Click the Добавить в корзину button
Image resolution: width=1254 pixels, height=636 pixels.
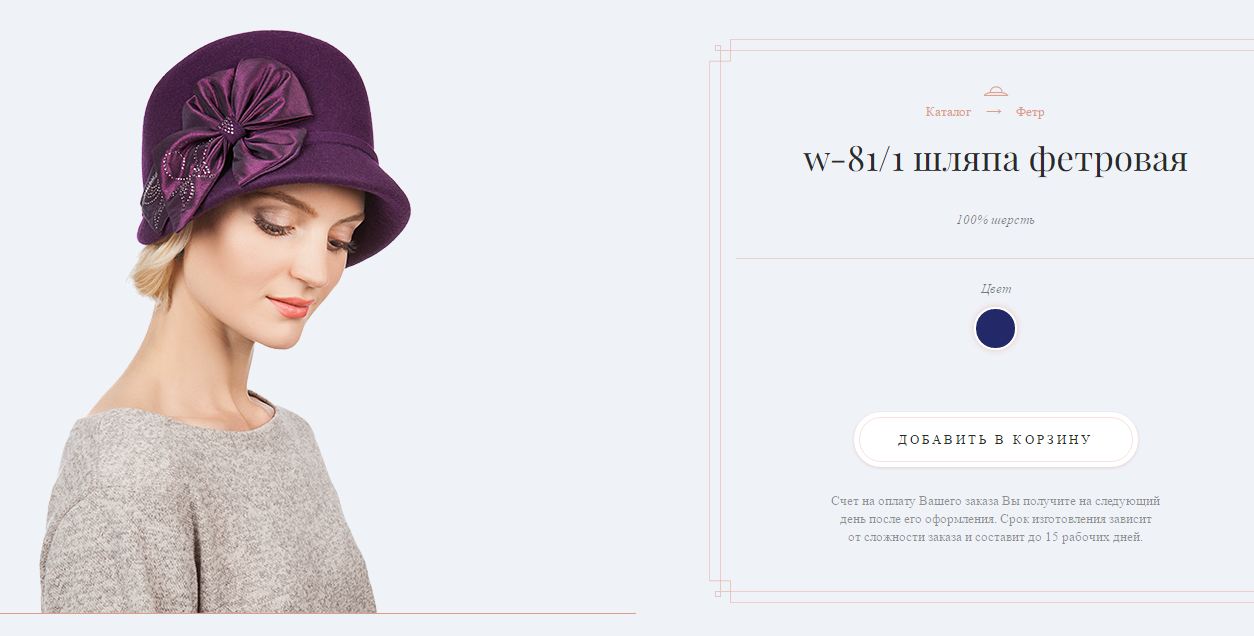coord(995,439)
